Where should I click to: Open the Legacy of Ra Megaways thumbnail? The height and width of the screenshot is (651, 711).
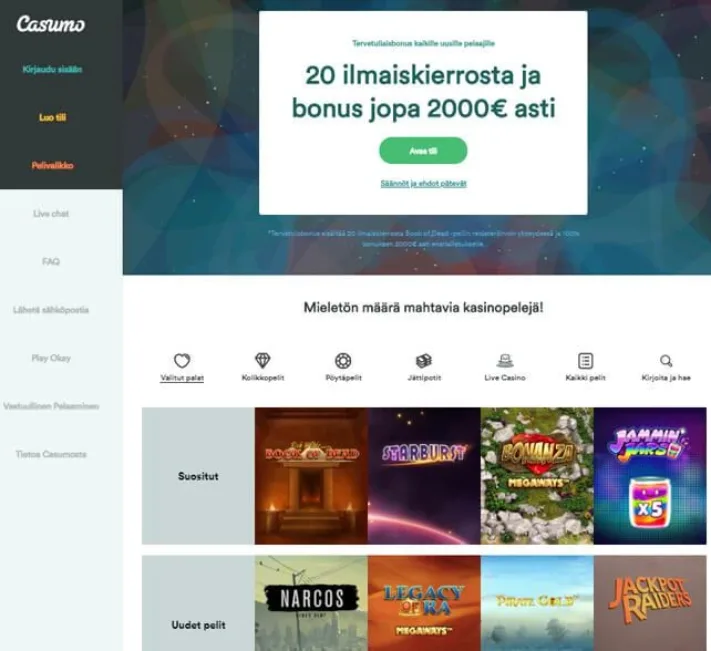pos(424,603)
